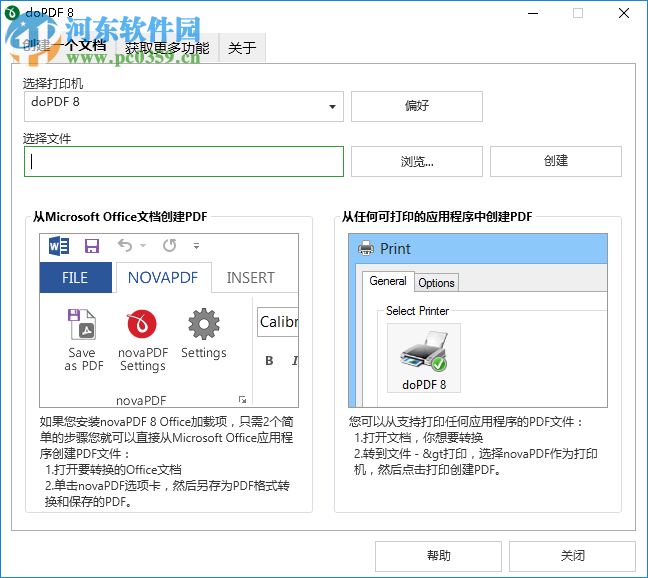
Task: Click the novaPDF group label
Action: [x=141, y=400]
